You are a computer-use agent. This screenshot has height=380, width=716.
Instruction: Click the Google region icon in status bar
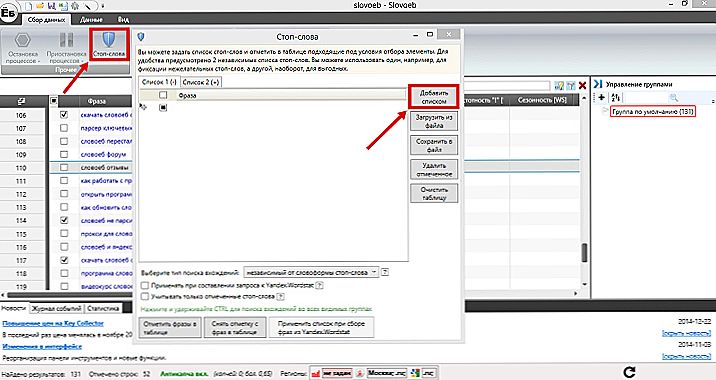(415, 373)
